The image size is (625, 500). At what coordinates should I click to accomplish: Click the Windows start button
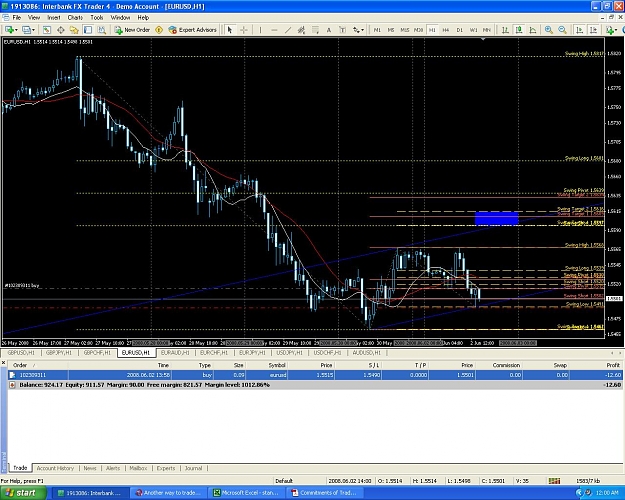point(23,493)
